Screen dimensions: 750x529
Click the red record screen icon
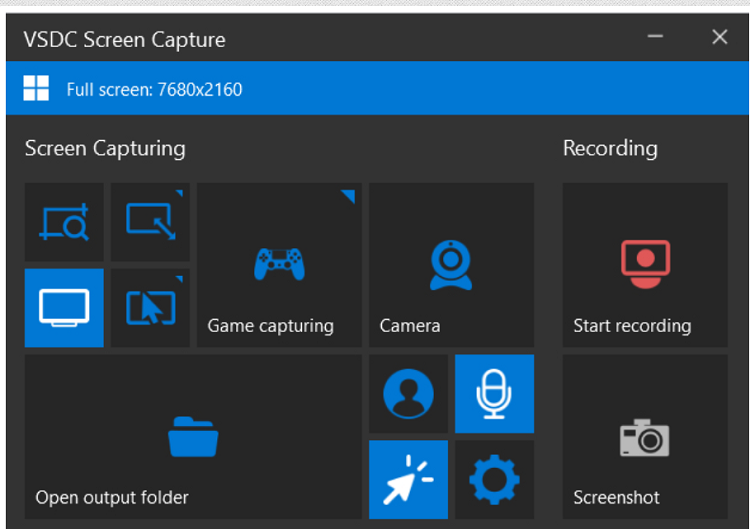[646, 264]
